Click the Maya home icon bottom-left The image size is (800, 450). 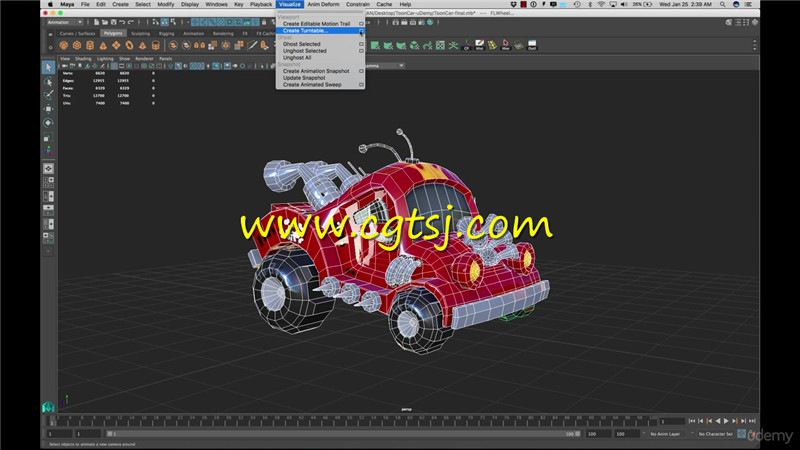pyautogui.click(x=48, y=407)
